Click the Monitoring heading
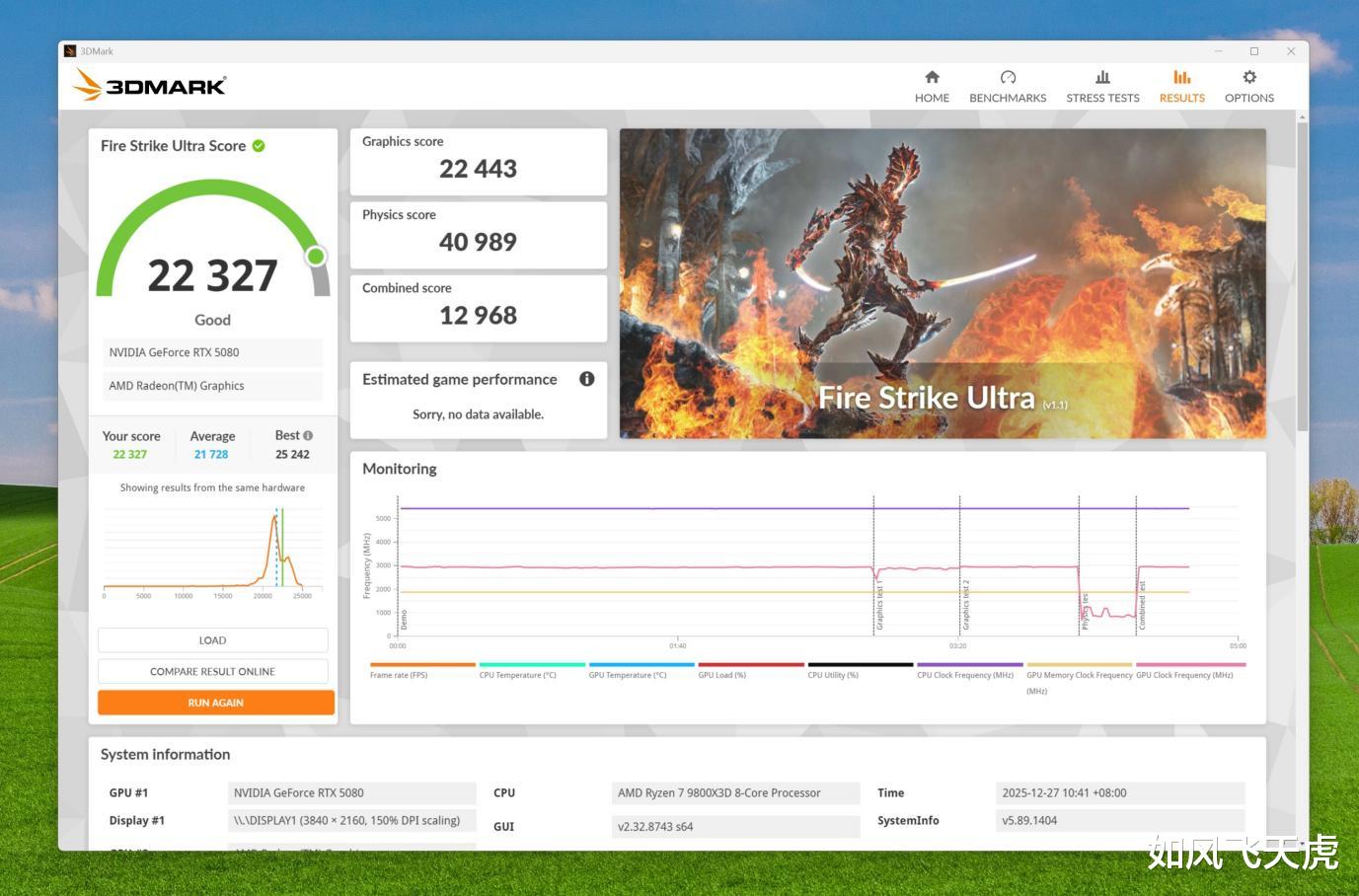 [x=400, y=469]
